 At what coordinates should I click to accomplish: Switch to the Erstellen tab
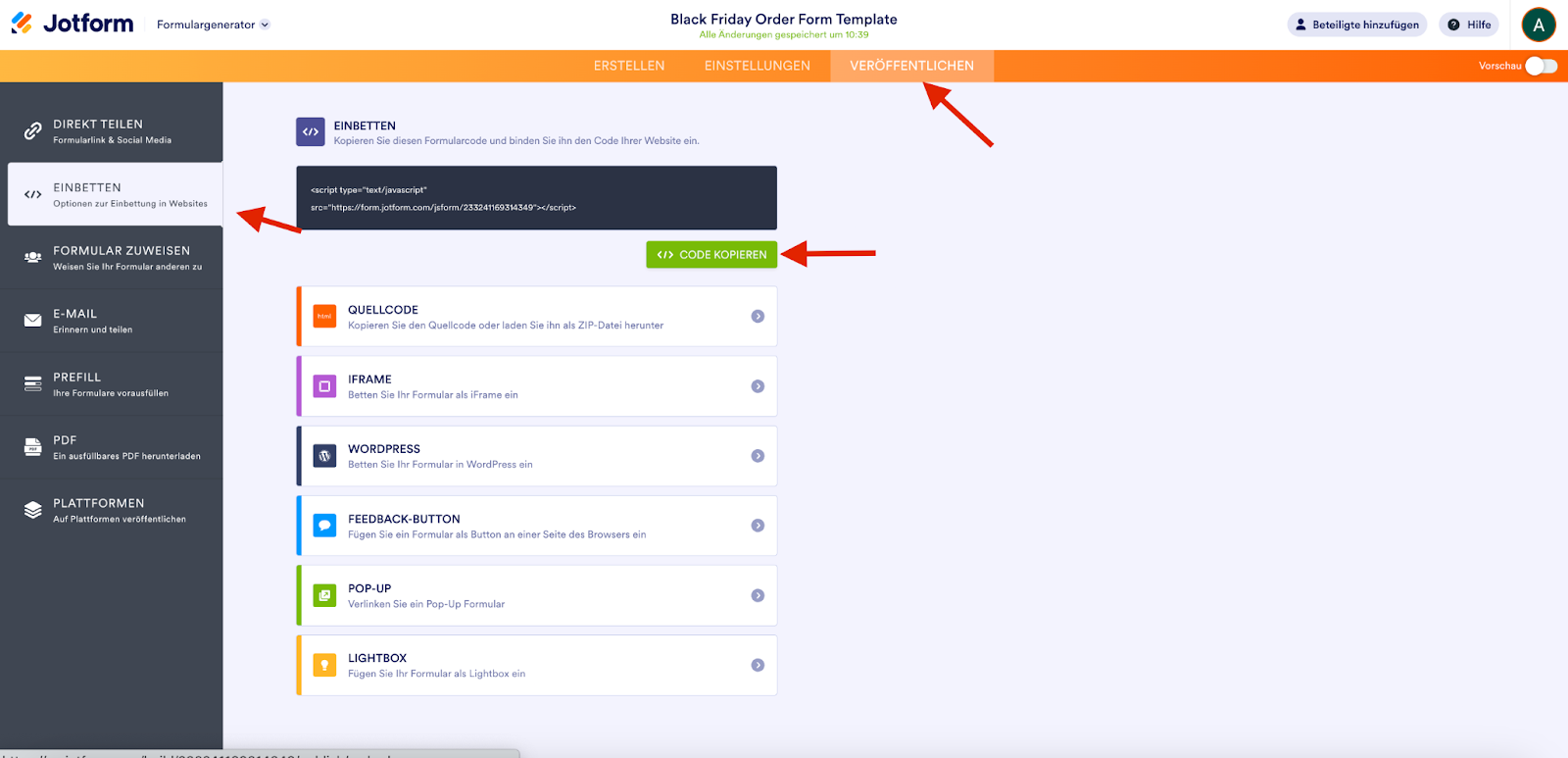coord(629,66)
